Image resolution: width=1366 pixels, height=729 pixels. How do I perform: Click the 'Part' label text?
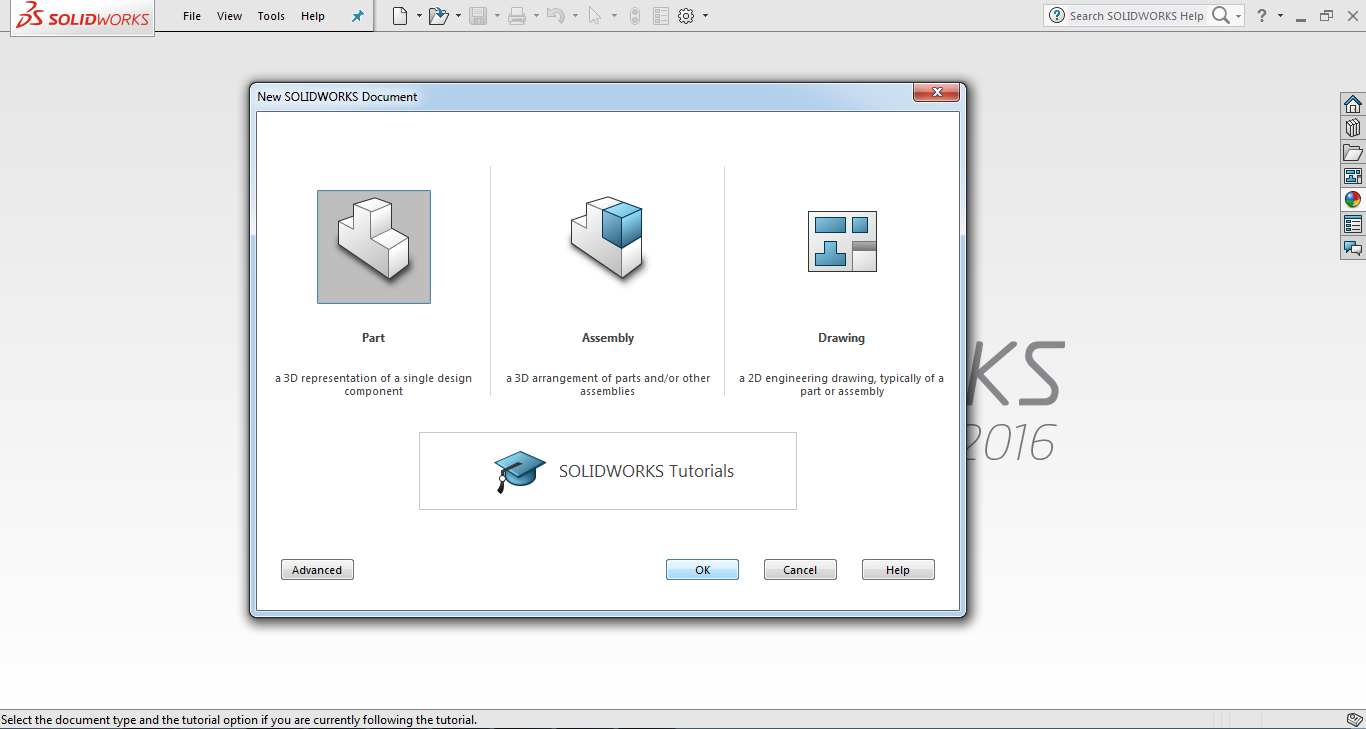[373, 338]
